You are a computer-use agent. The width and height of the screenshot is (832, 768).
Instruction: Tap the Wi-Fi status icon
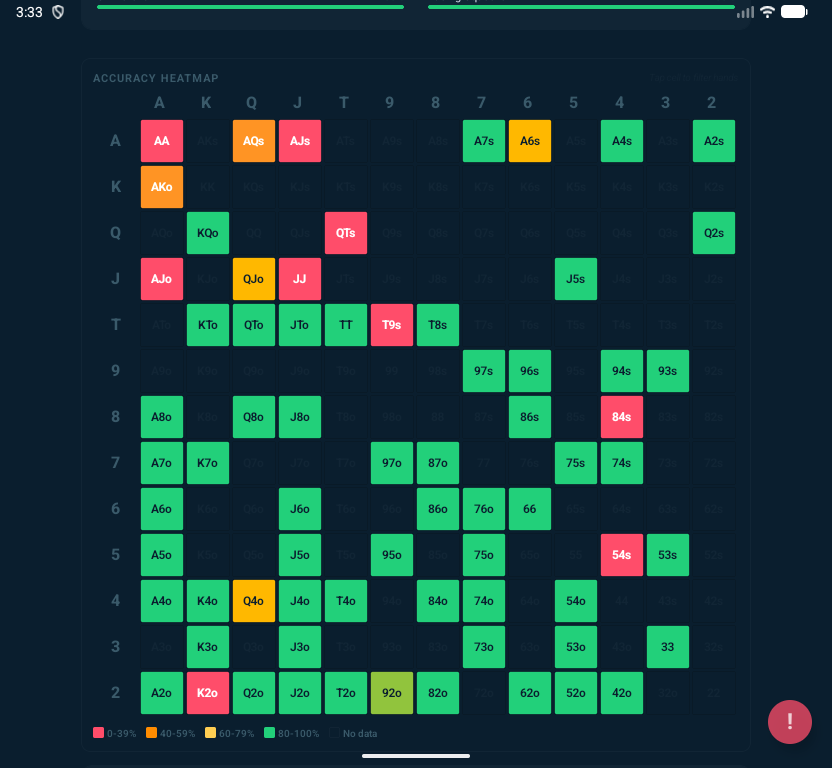click(767, 12)
